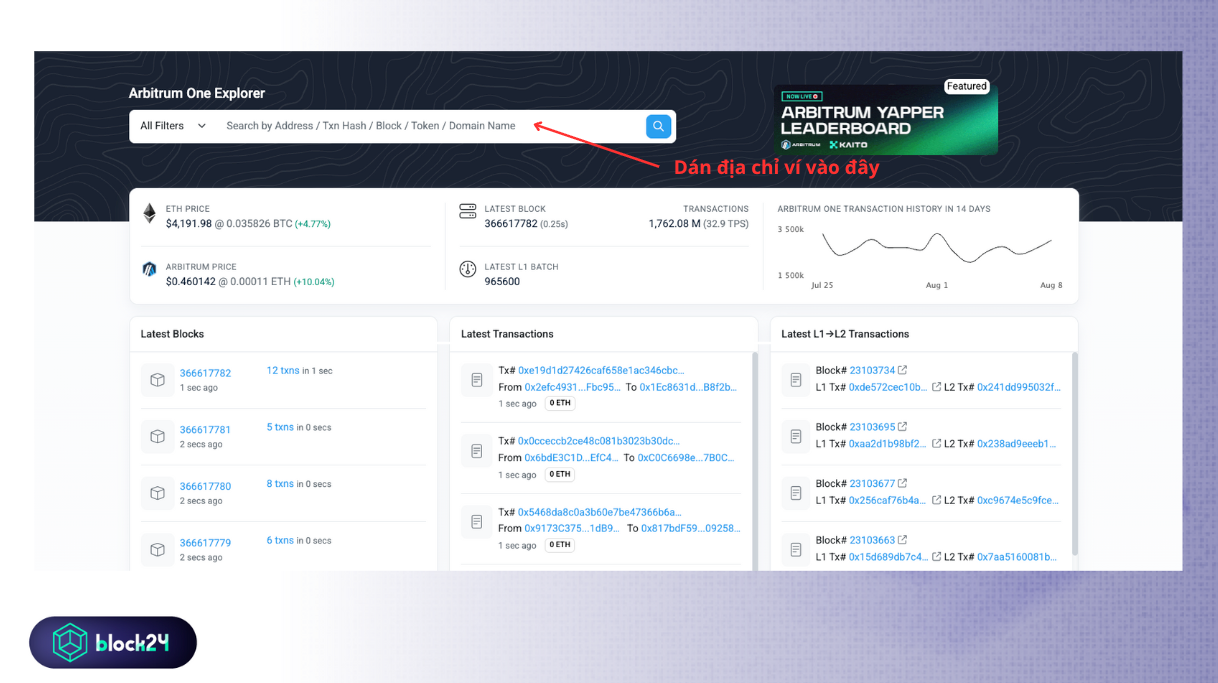Open sender address 0x6bdE3C1D...EfC4
Image resolution: width=1218 pixels, height=683 pixels.
[x=572, y=458]
